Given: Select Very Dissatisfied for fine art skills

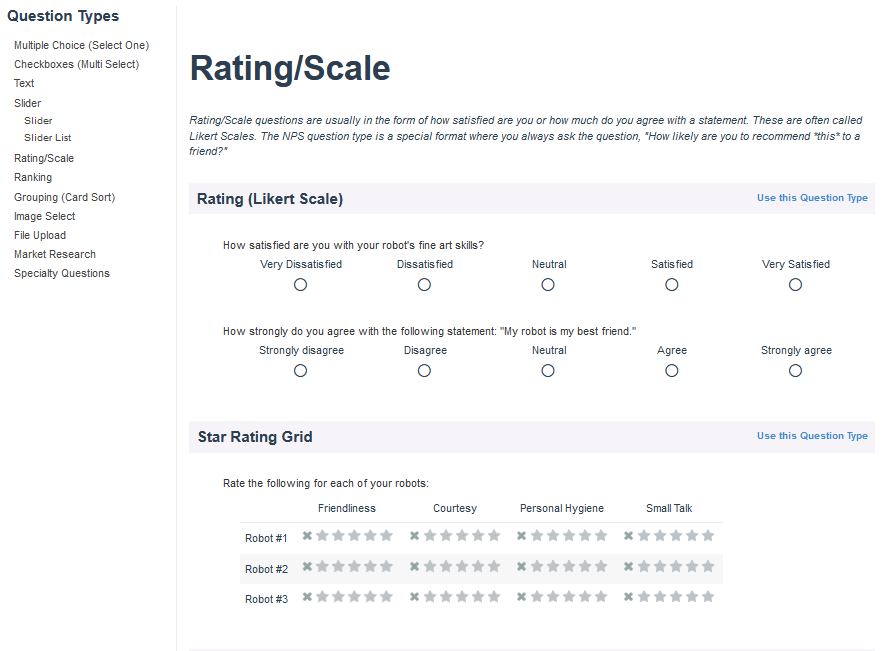Looking at the screenshot, I should [301, 285].
